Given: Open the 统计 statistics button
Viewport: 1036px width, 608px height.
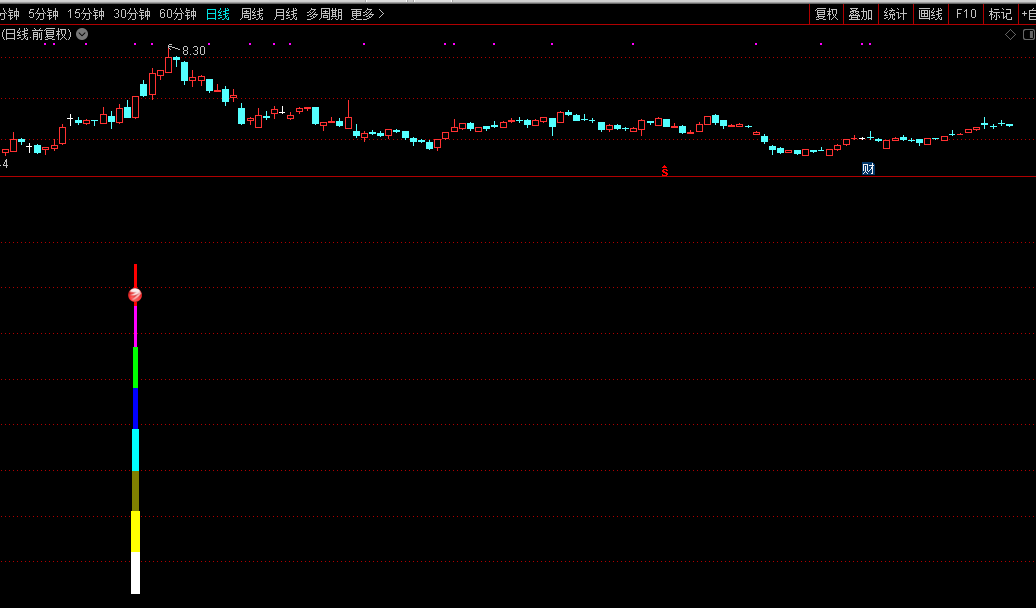Looking at the screenshot, I should pyautogui.click(x=895, y=14).
